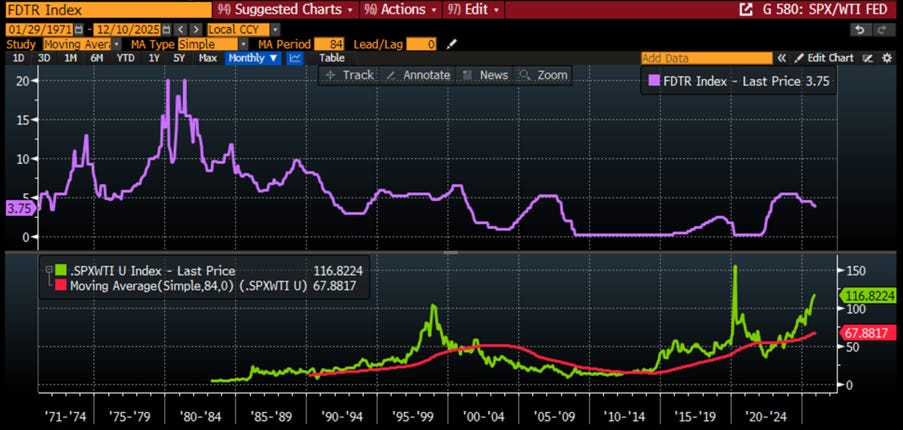Open the start date calendar picker
The height and width of the screenshot is (430, 903).
click(79, 29)
